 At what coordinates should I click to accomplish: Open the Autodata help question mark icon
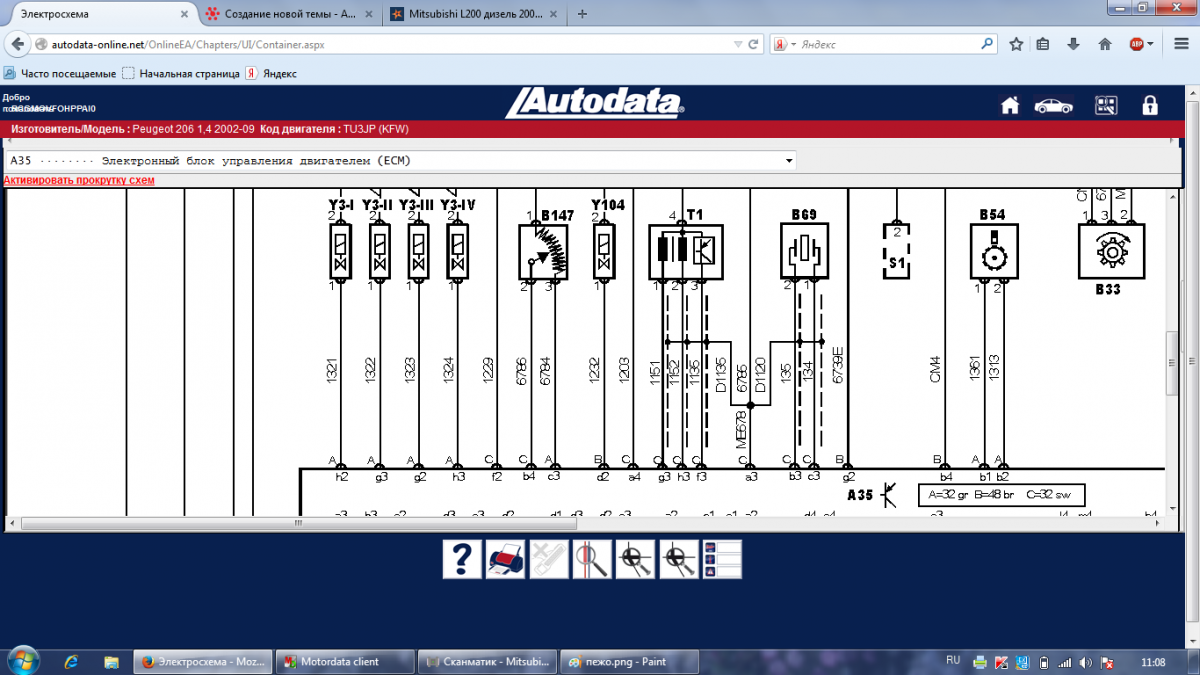click(461, 559)
